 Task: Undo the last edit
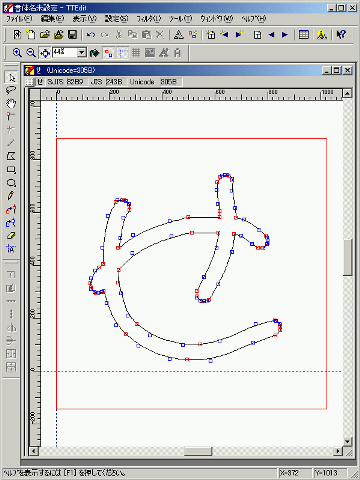pyautogui.click(x=90, y=35)
